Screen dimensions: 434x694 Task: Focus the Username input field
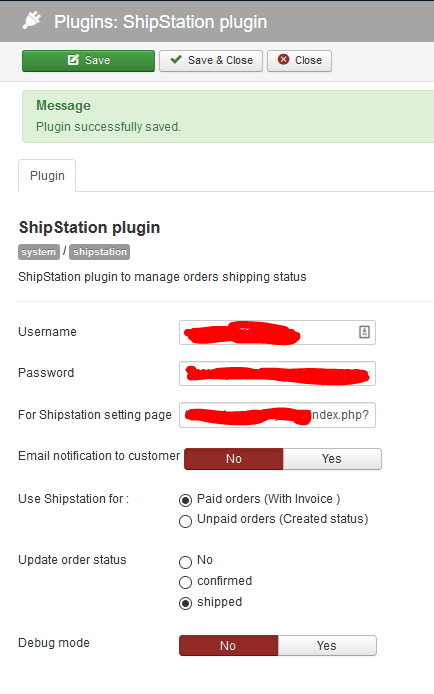277,332
